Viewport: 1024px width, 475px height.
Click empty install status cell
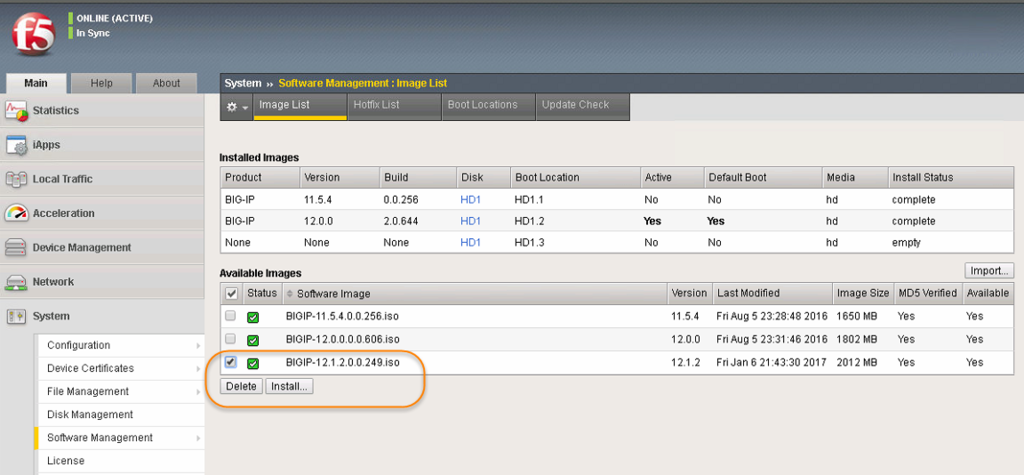[x=906, y=243]
